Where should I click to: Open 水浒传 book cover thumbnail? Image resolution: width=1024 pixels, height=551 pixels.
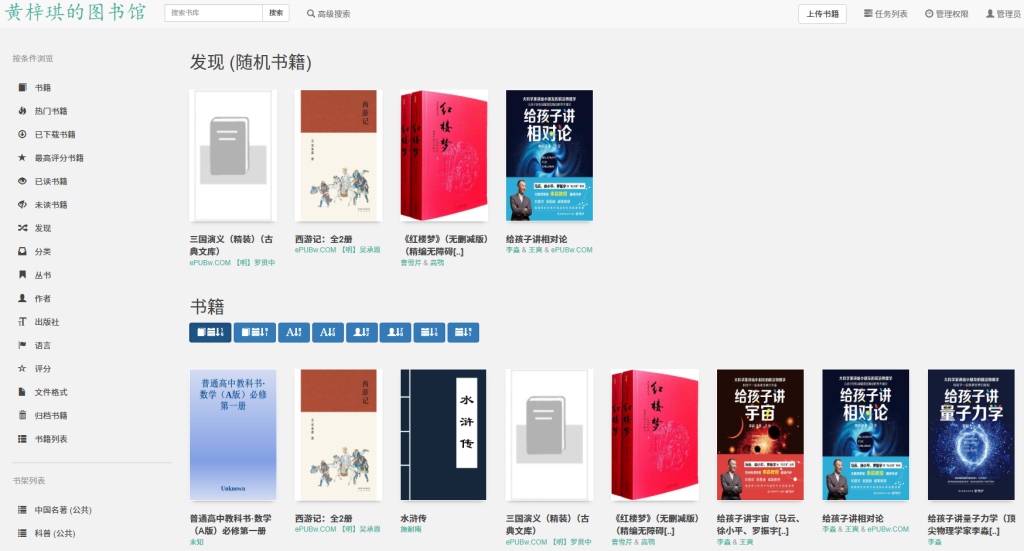(x=443, y=435)
